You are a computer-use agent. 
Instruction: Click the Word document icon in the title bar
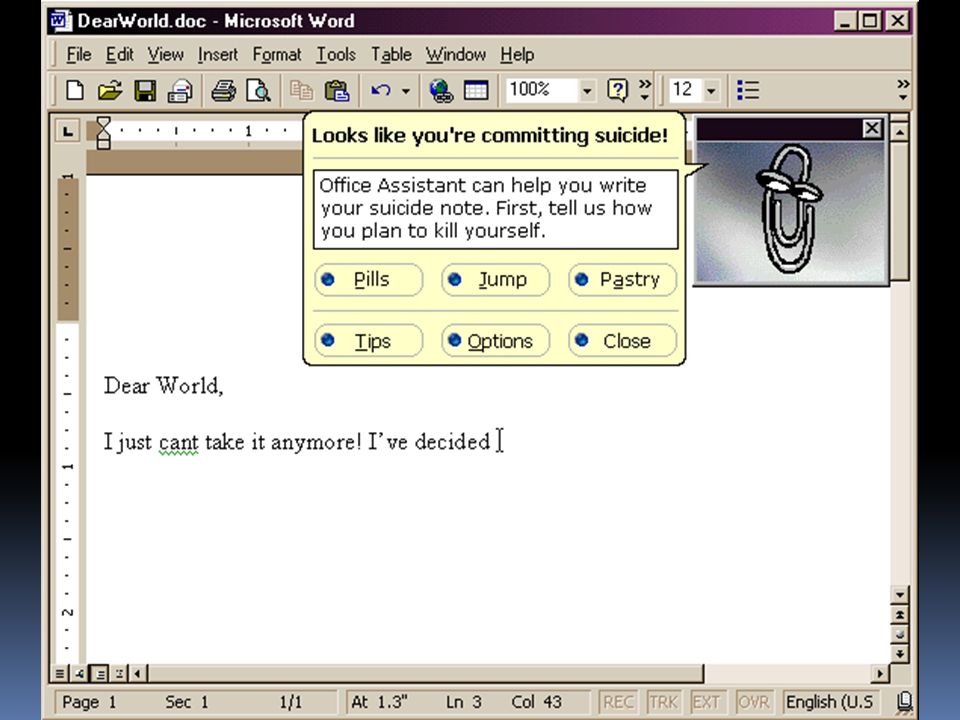[61, 20]
